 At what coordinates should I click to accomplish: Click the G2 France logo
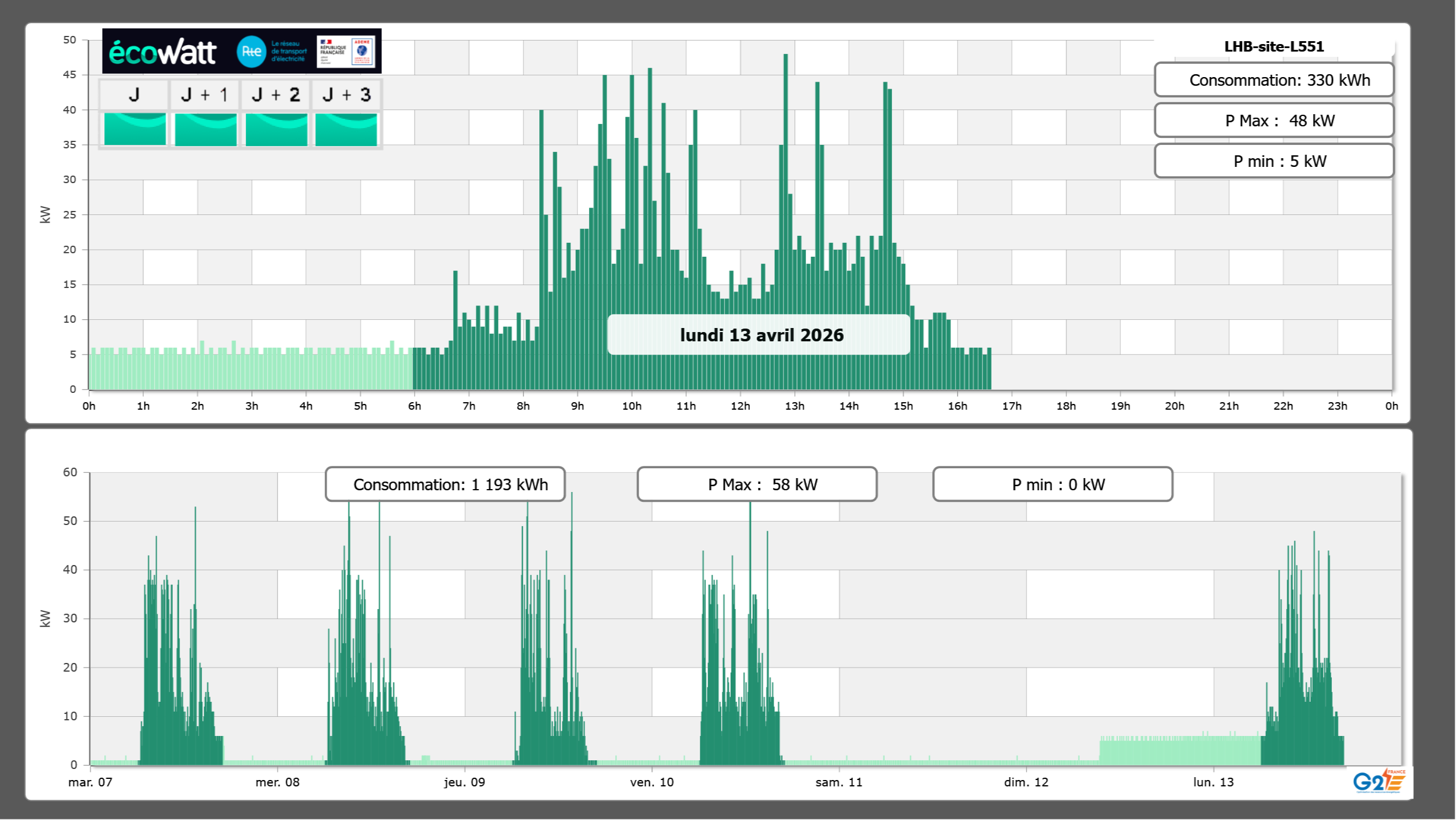(1378, 781)
